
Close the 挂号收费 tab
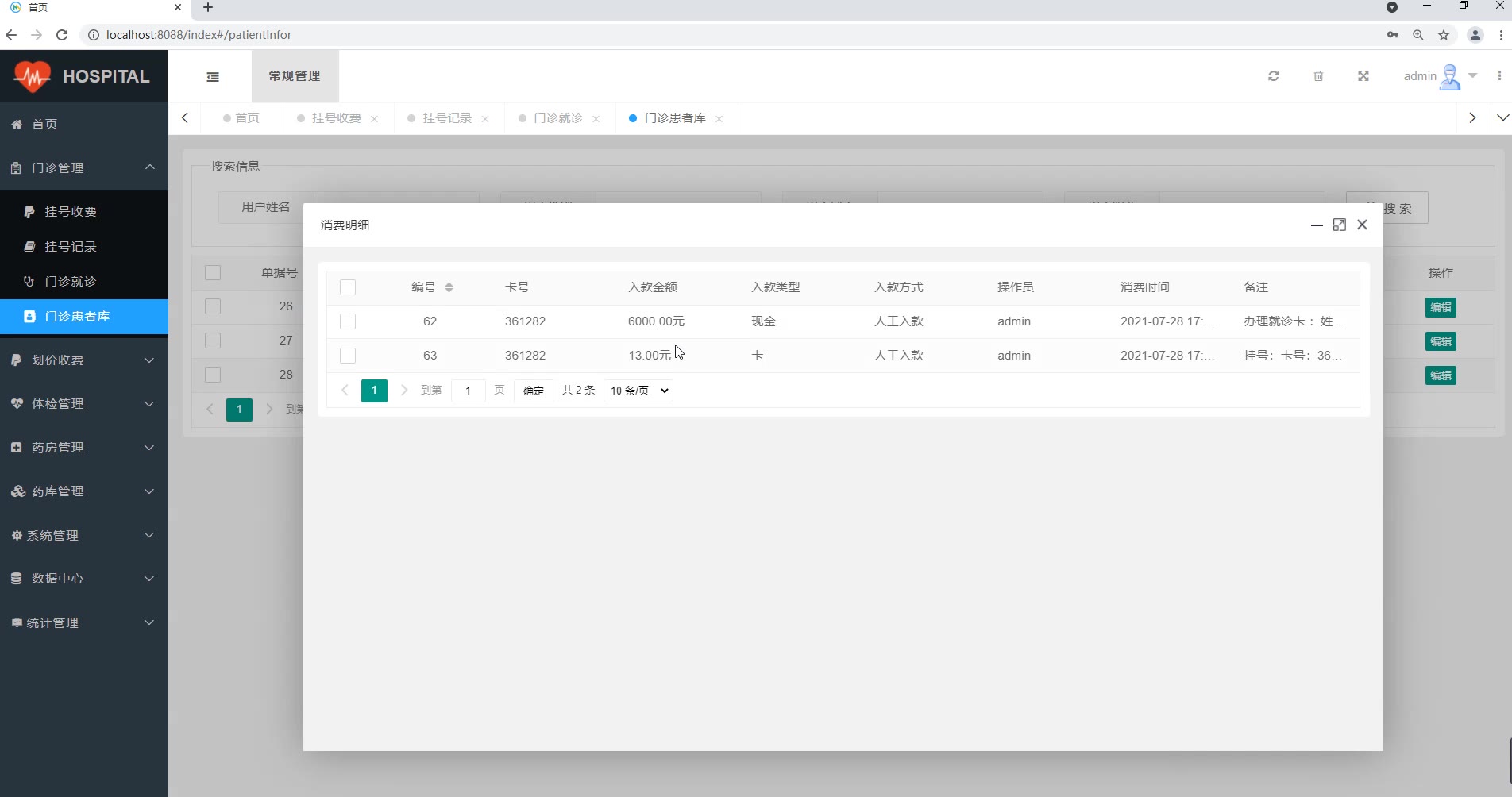tap(375, 119)
